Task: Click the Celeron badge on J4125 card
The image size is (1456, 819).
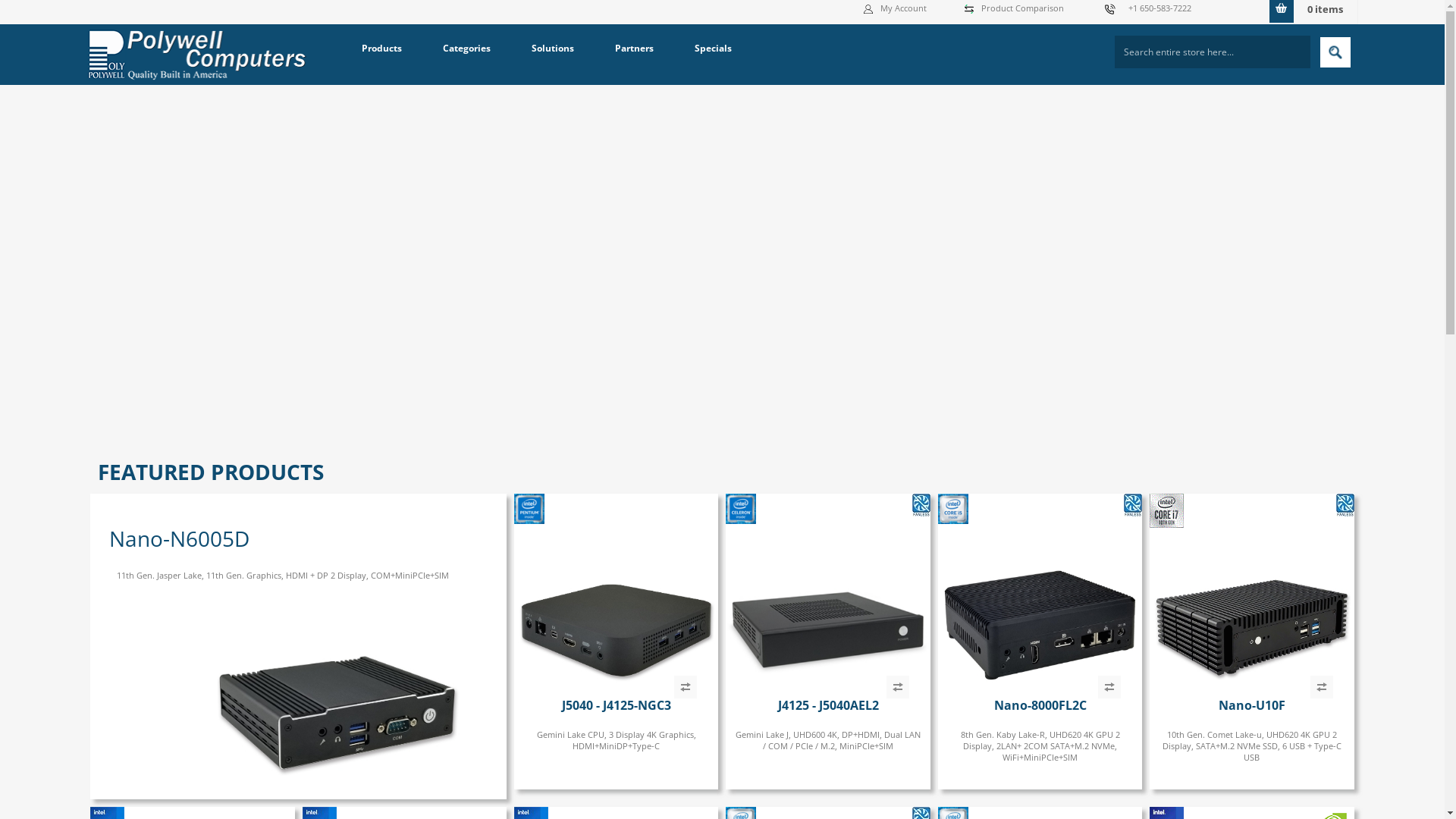Action: pyautogui.click(x=741, y=509)
